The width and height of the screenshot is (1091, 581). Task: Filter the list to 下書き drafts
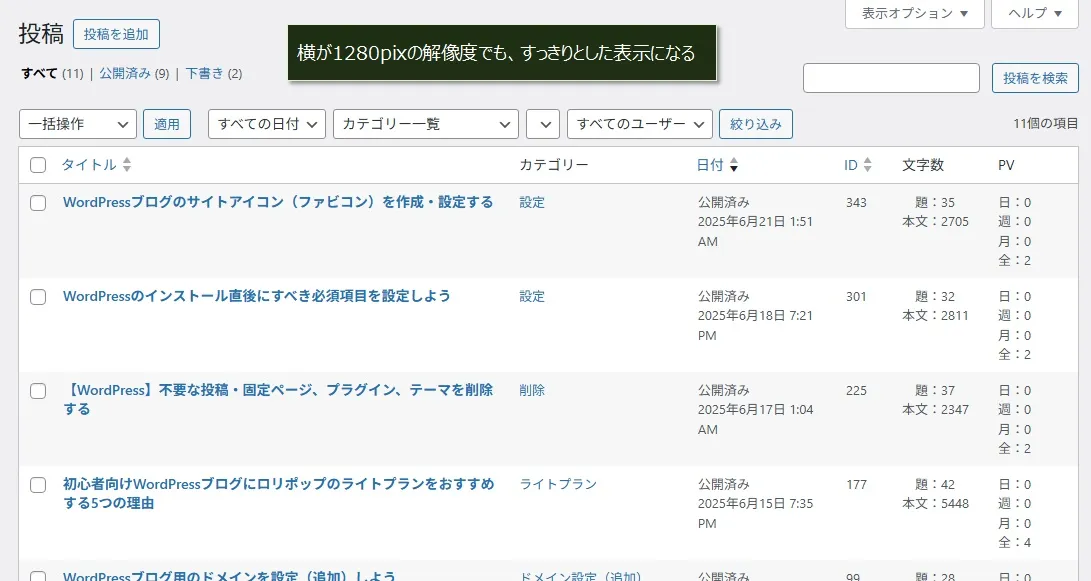(x=204, y=73)
